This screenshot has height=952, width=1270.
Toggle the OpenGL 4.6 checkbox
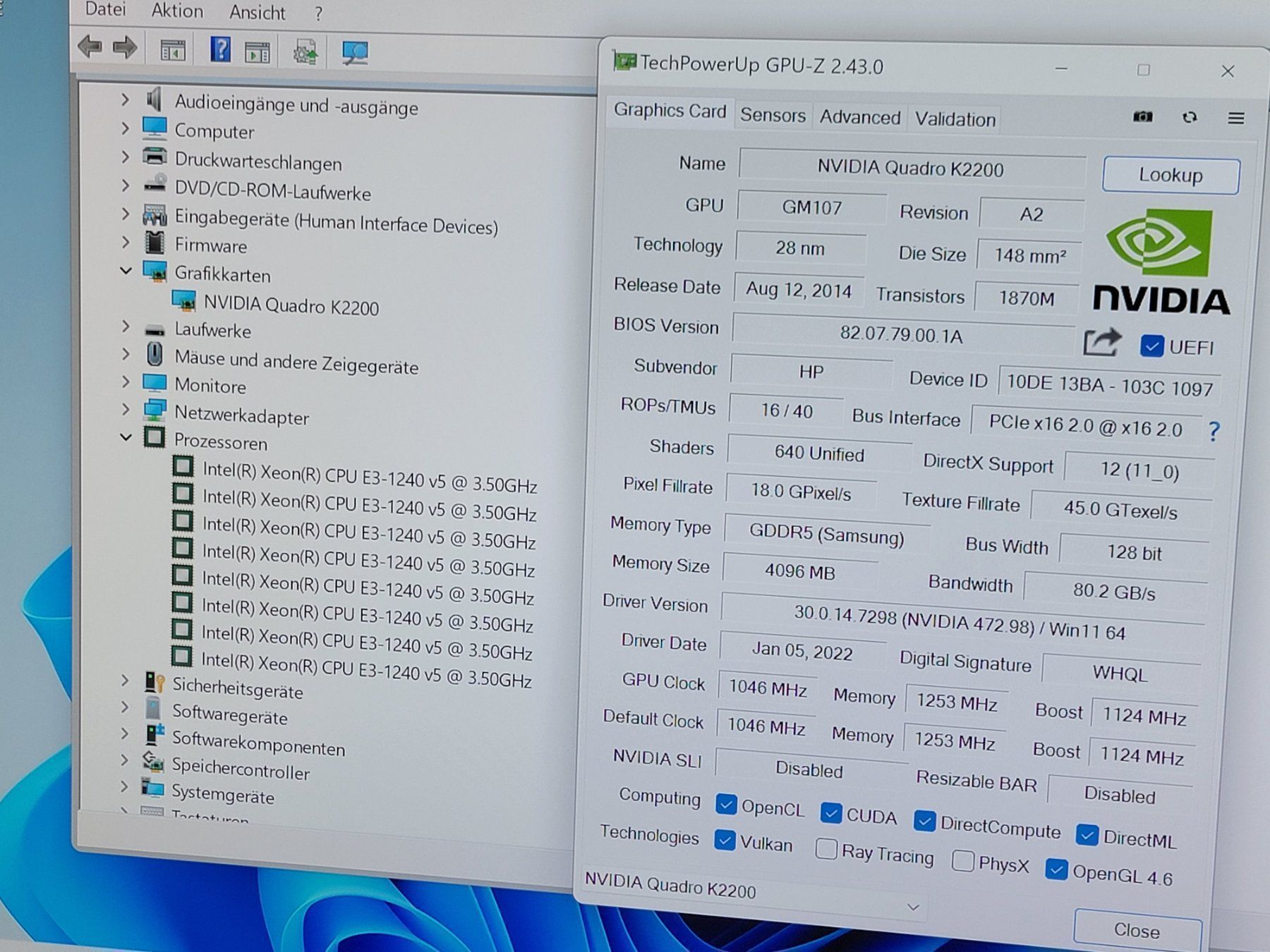[1056, 869]
